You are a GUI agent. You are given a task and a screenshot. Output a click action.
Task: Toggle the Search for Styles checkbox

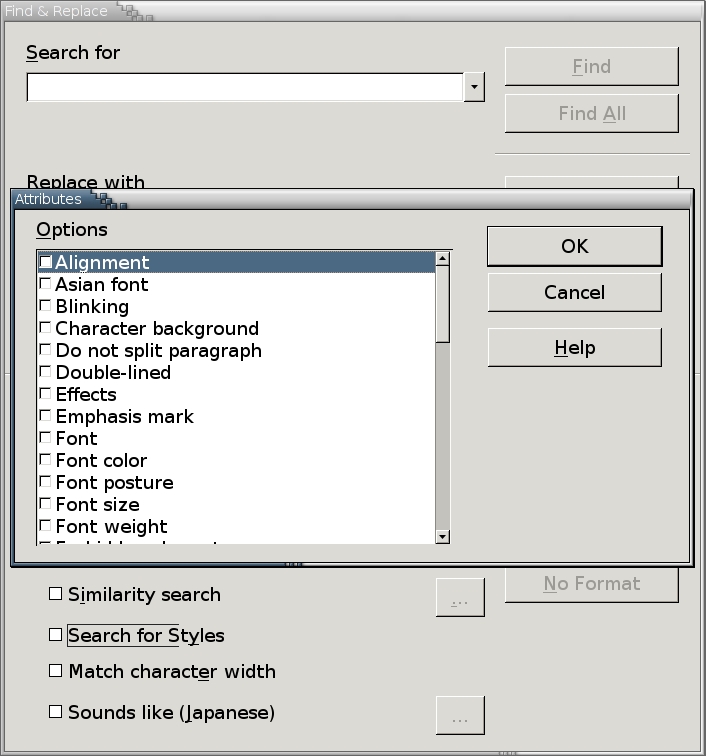[56, 635]
